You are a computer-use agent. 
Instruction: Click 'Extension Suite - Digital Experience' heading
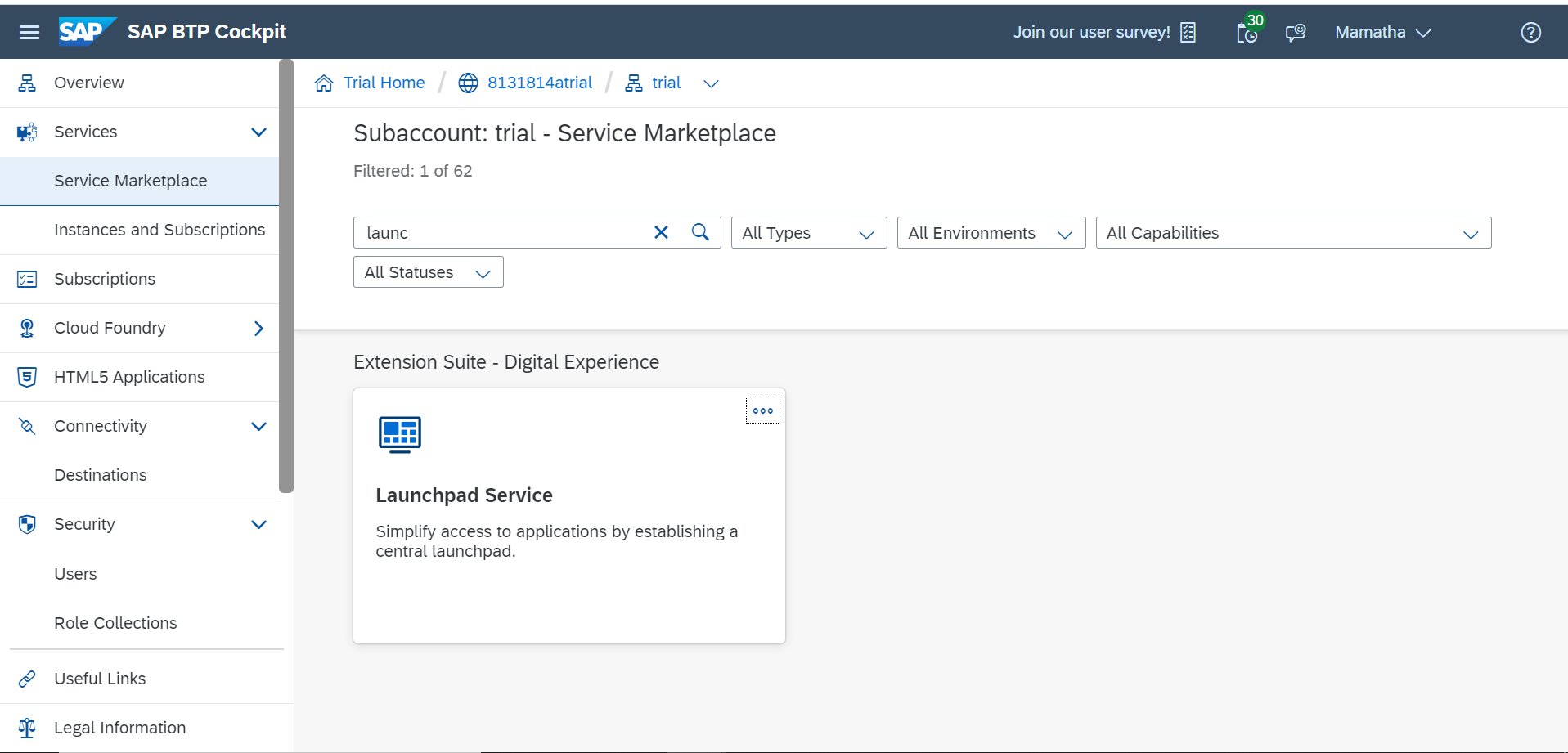click(x=506, y=362)
